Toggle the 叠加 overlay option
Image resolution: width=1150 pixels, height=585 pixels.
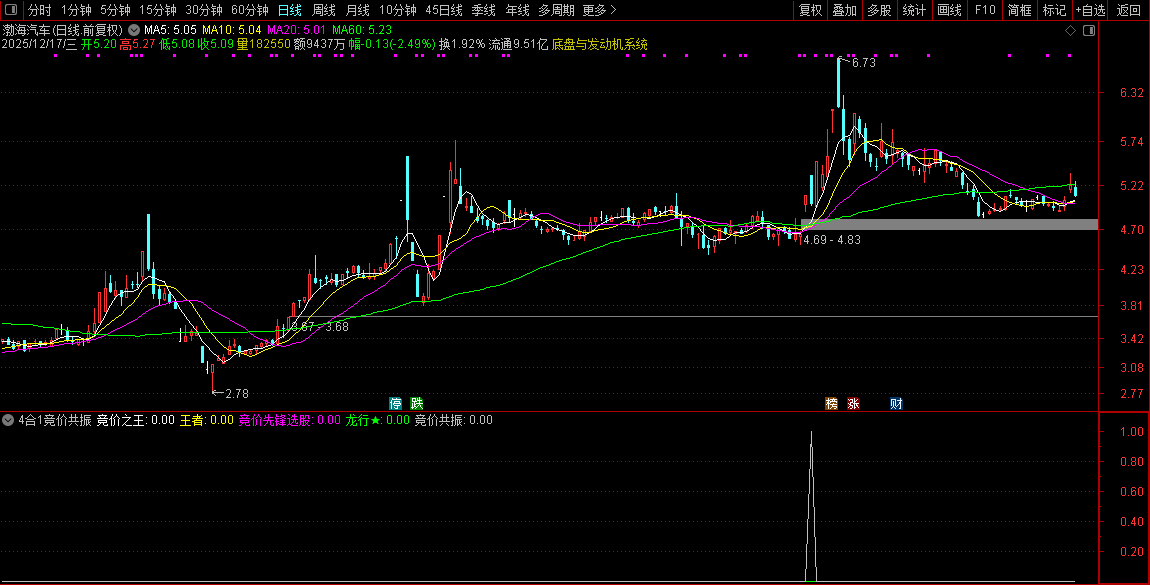tap(845, 10)
